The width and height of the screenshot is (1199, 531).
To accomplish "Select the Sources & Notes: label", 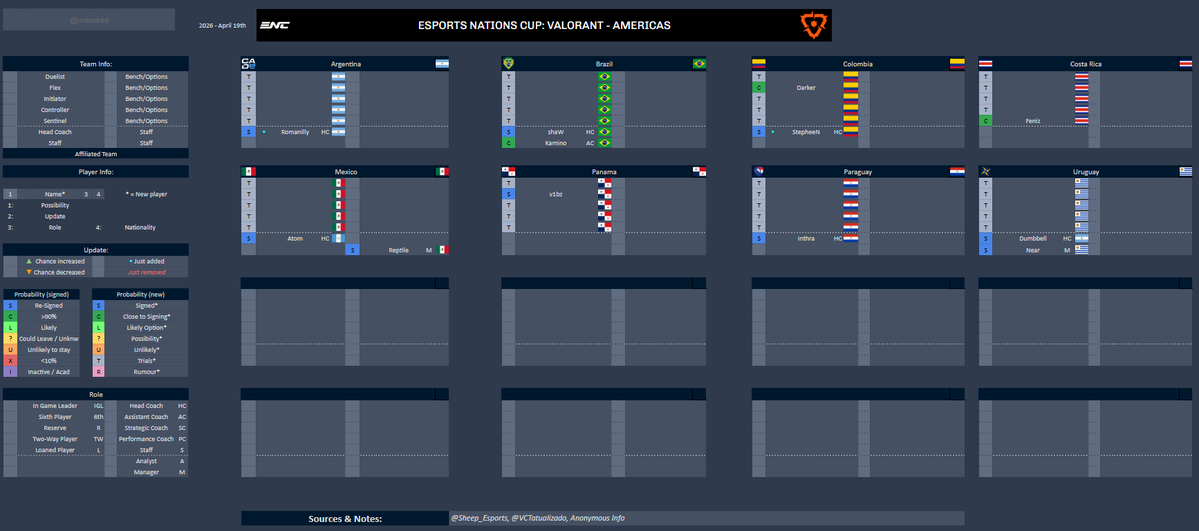I will [x=345, y=518].
